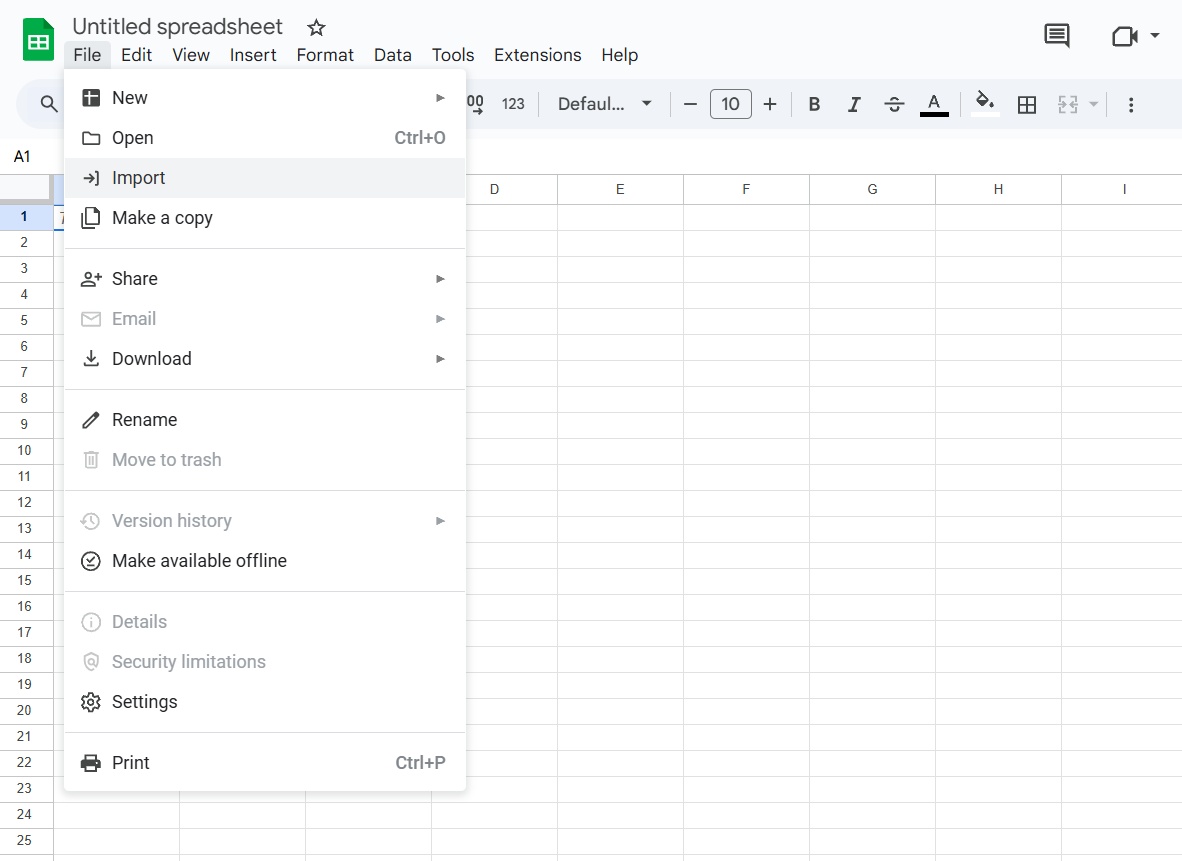Click the Bold formatting icon

click(x=814, y=104)
